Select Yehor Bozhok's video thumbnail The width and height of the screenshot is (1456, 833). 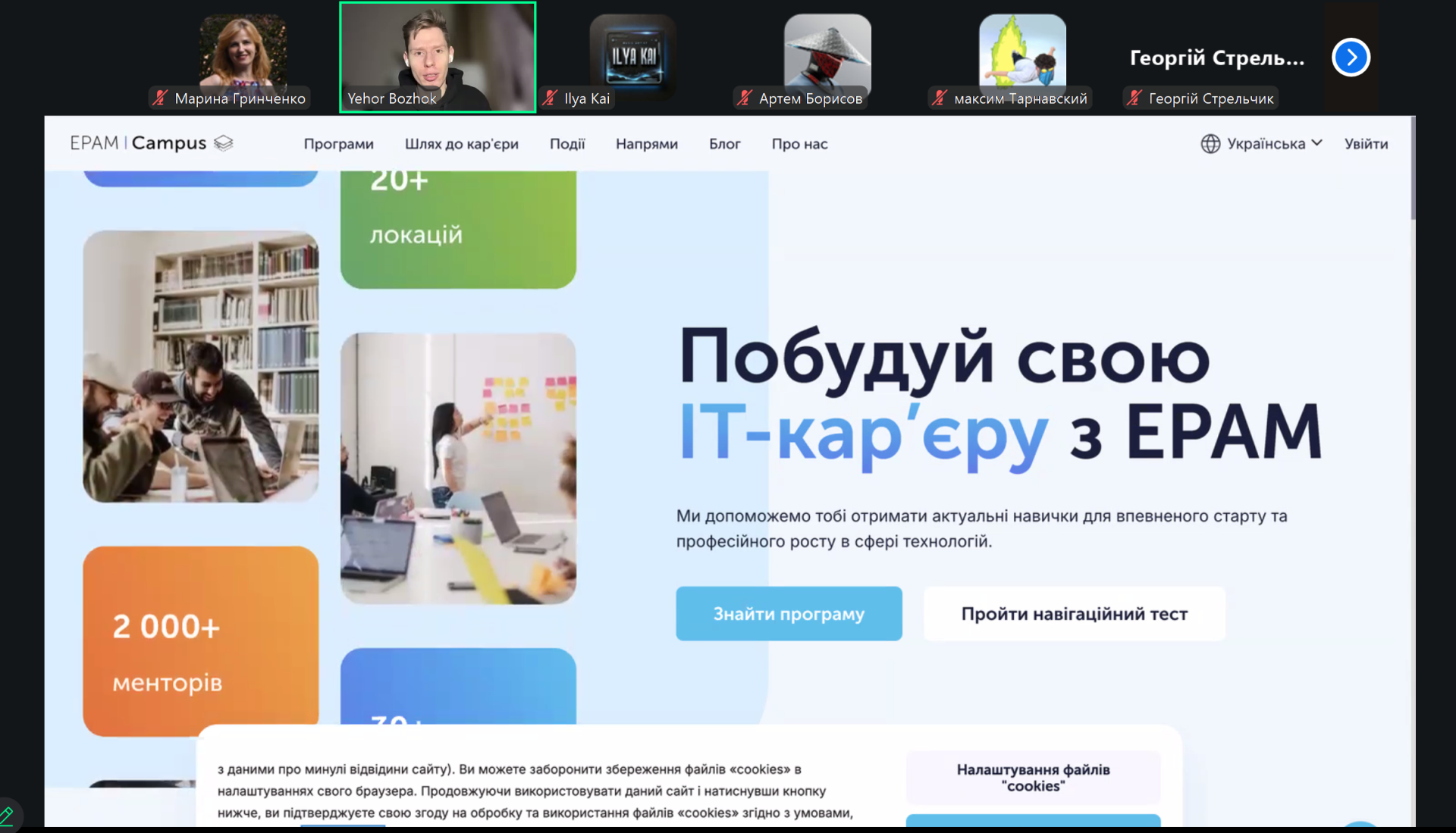[438, 57]
